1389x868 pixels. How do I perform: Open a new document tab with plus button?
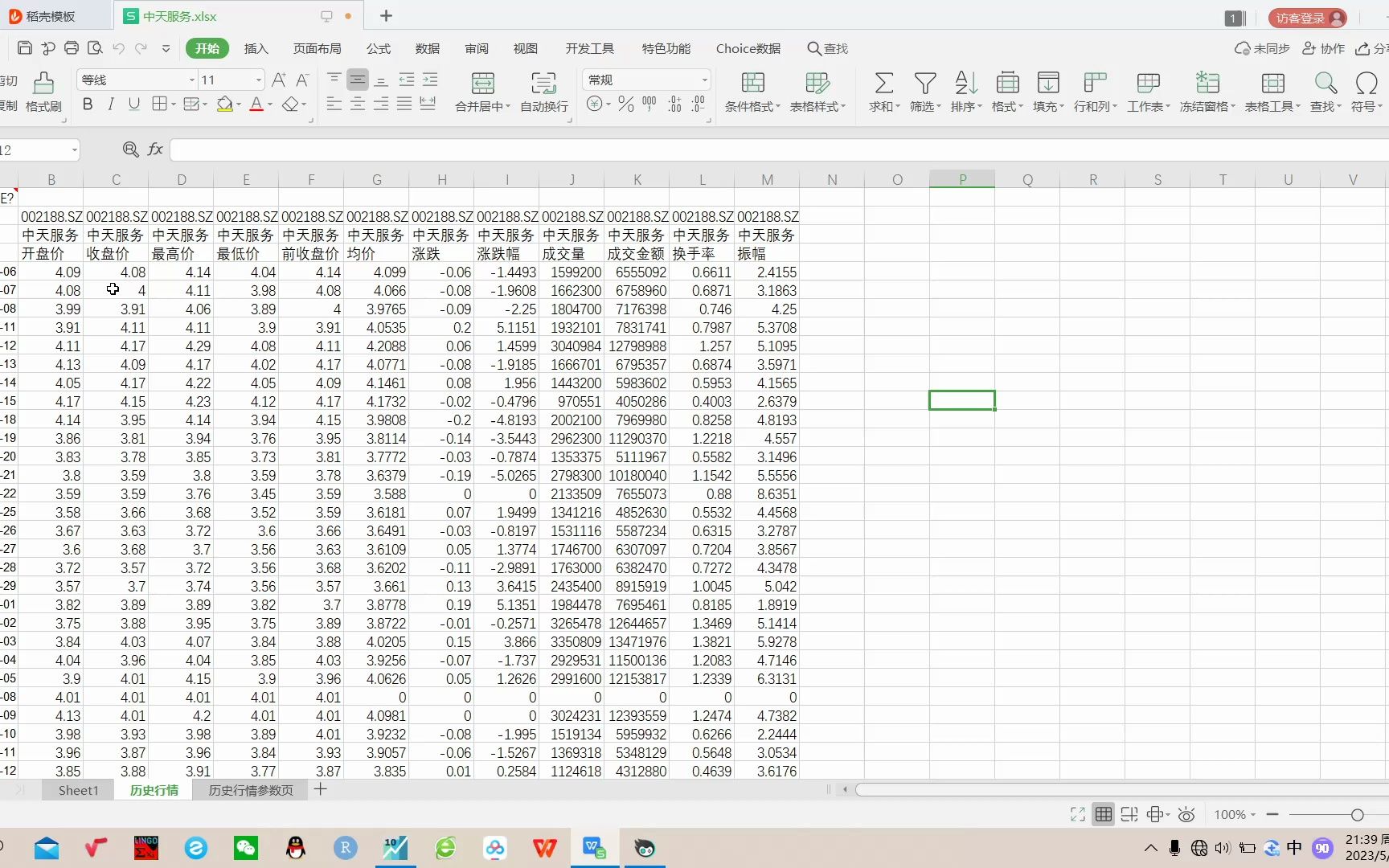(386, 16)
